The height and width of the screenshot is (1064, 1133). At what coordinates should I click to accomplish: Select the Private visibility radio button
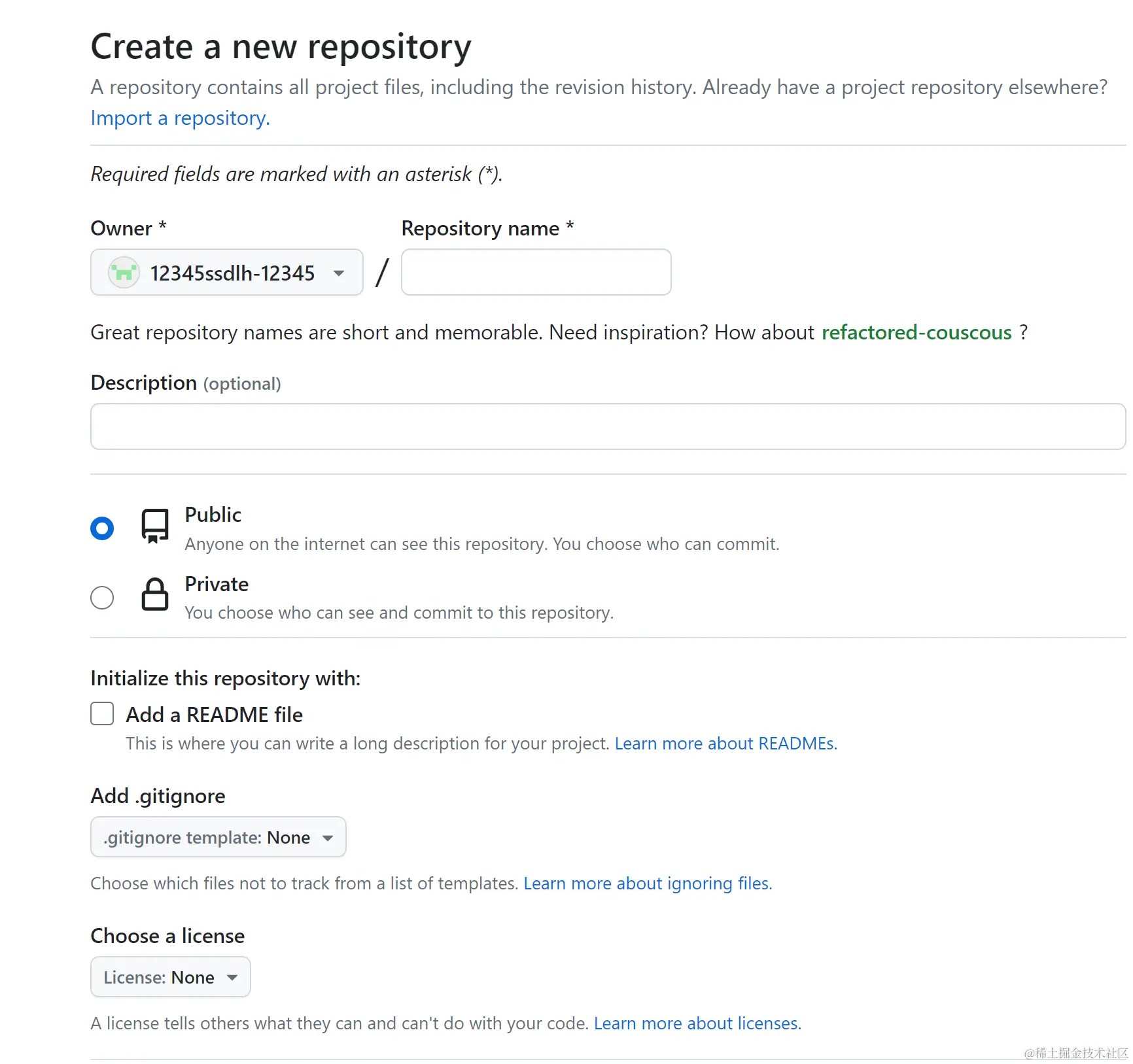(102, 597)
